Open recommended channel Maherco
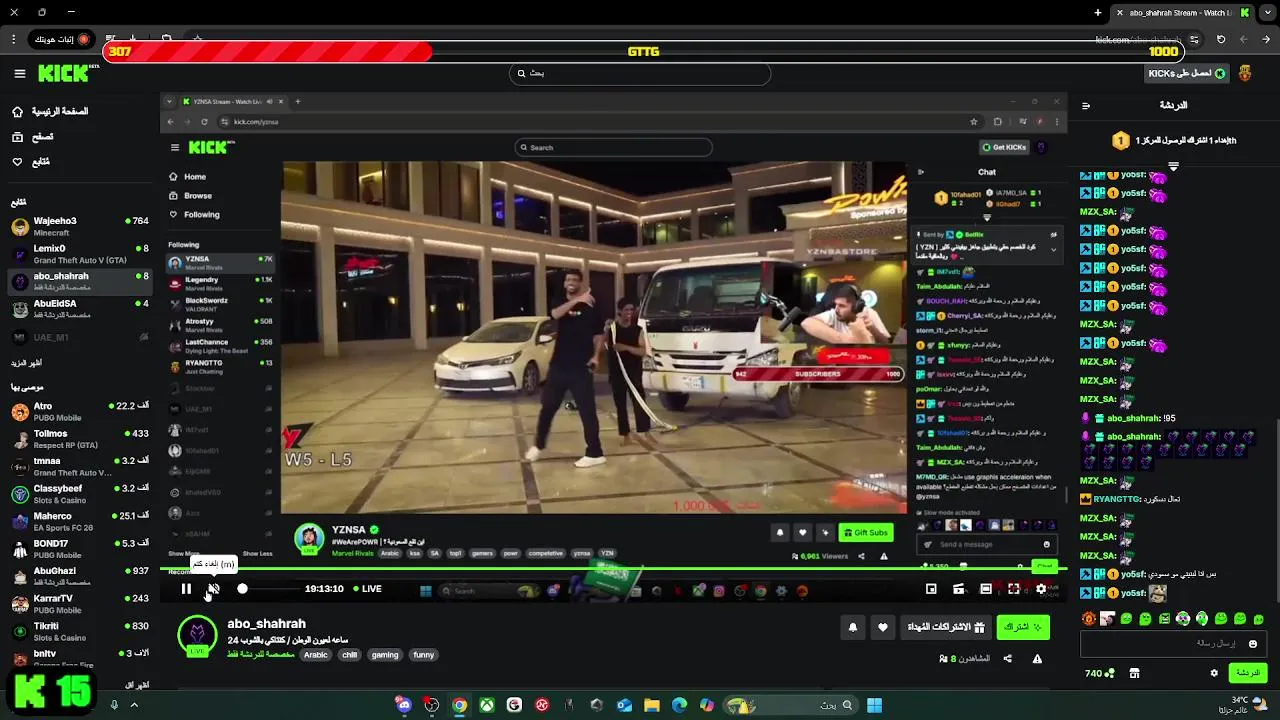This screenshot has height=720, width=1280. pos(80,522)
